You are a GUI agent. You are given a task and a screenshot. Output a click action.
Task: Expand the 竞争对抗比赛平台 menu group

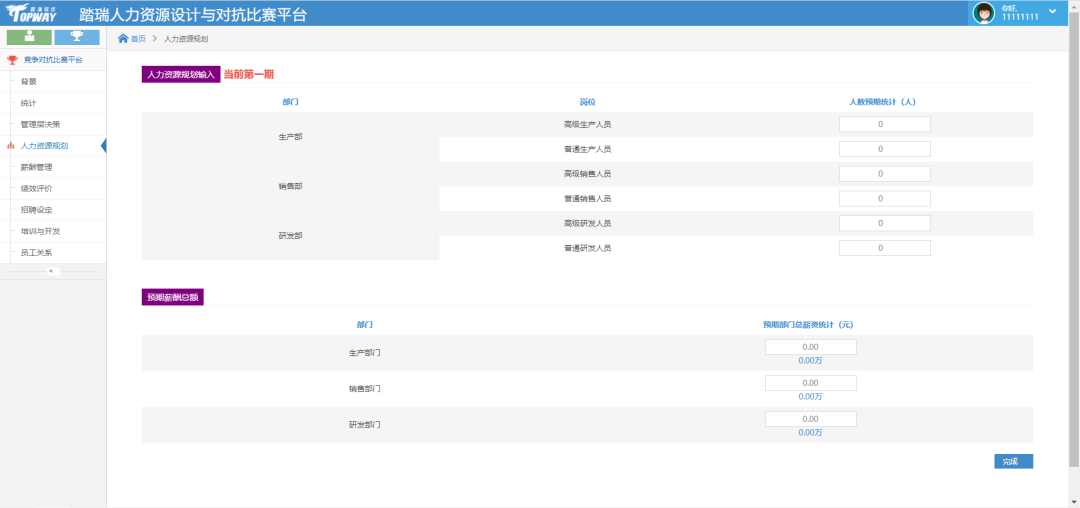[54, 60]
